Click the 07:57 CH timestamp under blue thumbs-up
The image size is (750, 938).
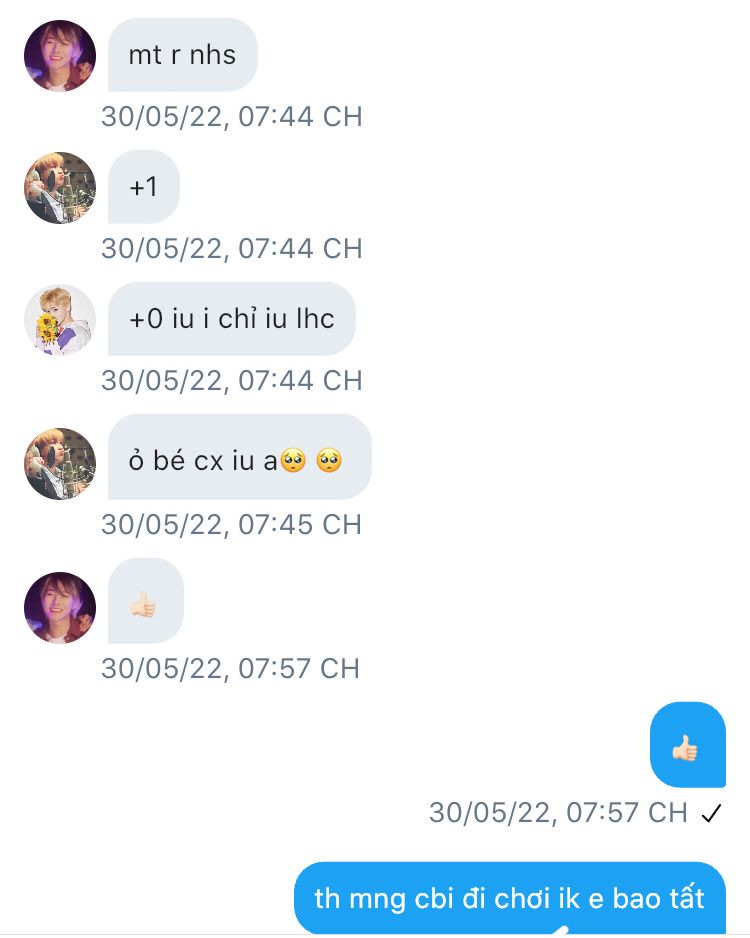(x=559, y=813)
